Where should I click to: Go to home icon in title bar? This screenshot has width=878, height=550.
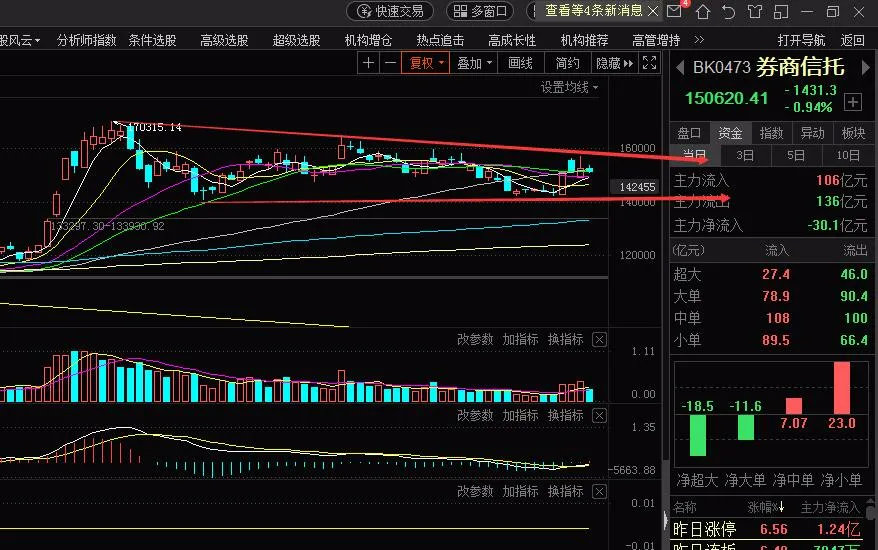tap(702, 12)
